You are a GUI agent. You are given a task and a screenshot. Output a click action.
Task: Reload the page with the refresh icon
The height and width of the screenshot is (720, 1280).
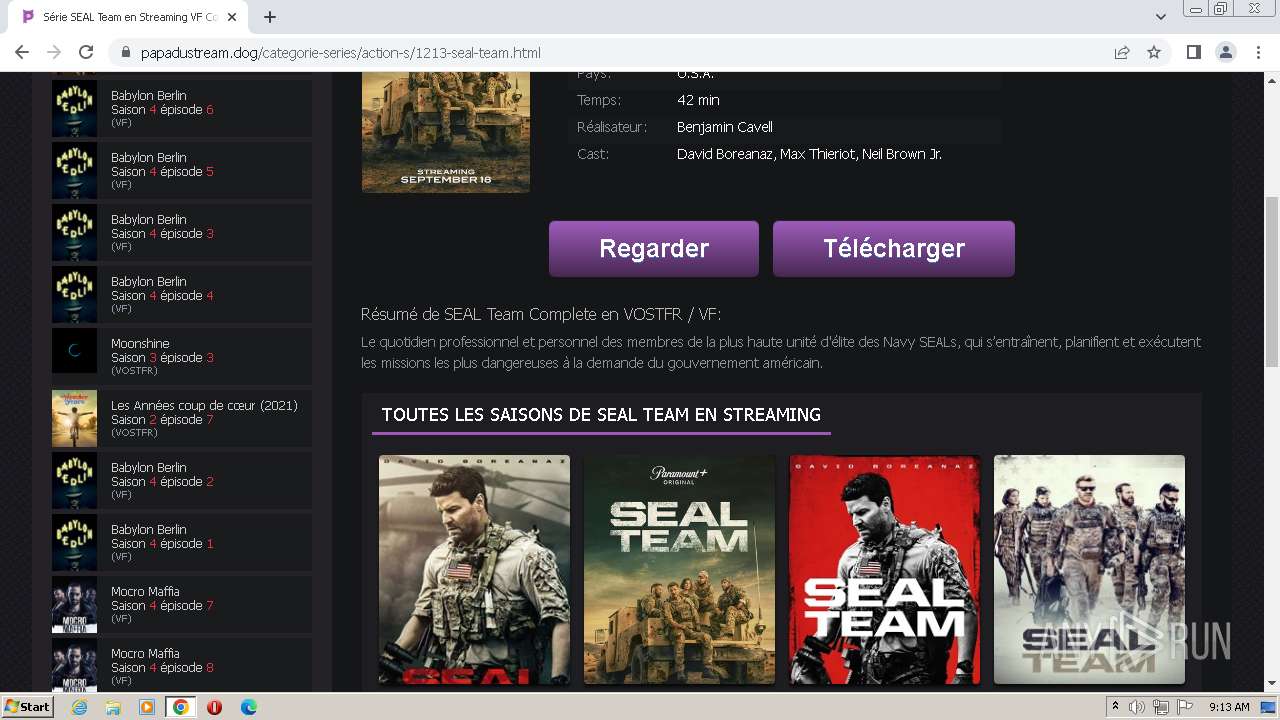[x=86, y=52]
